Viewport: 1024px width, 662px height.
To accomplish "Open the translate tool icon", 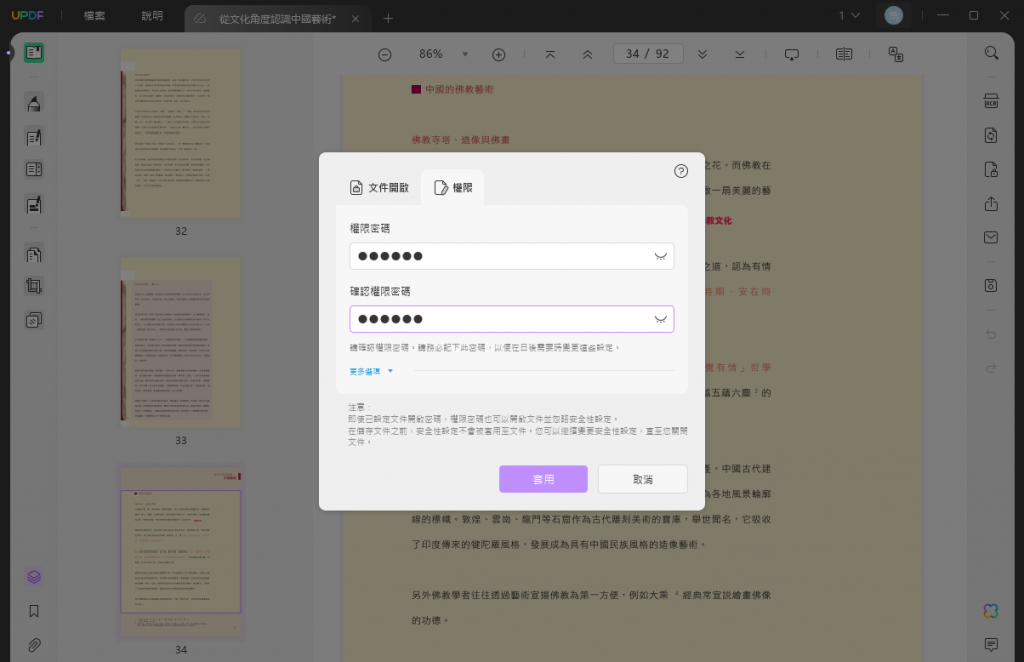I will click(895, 54).
